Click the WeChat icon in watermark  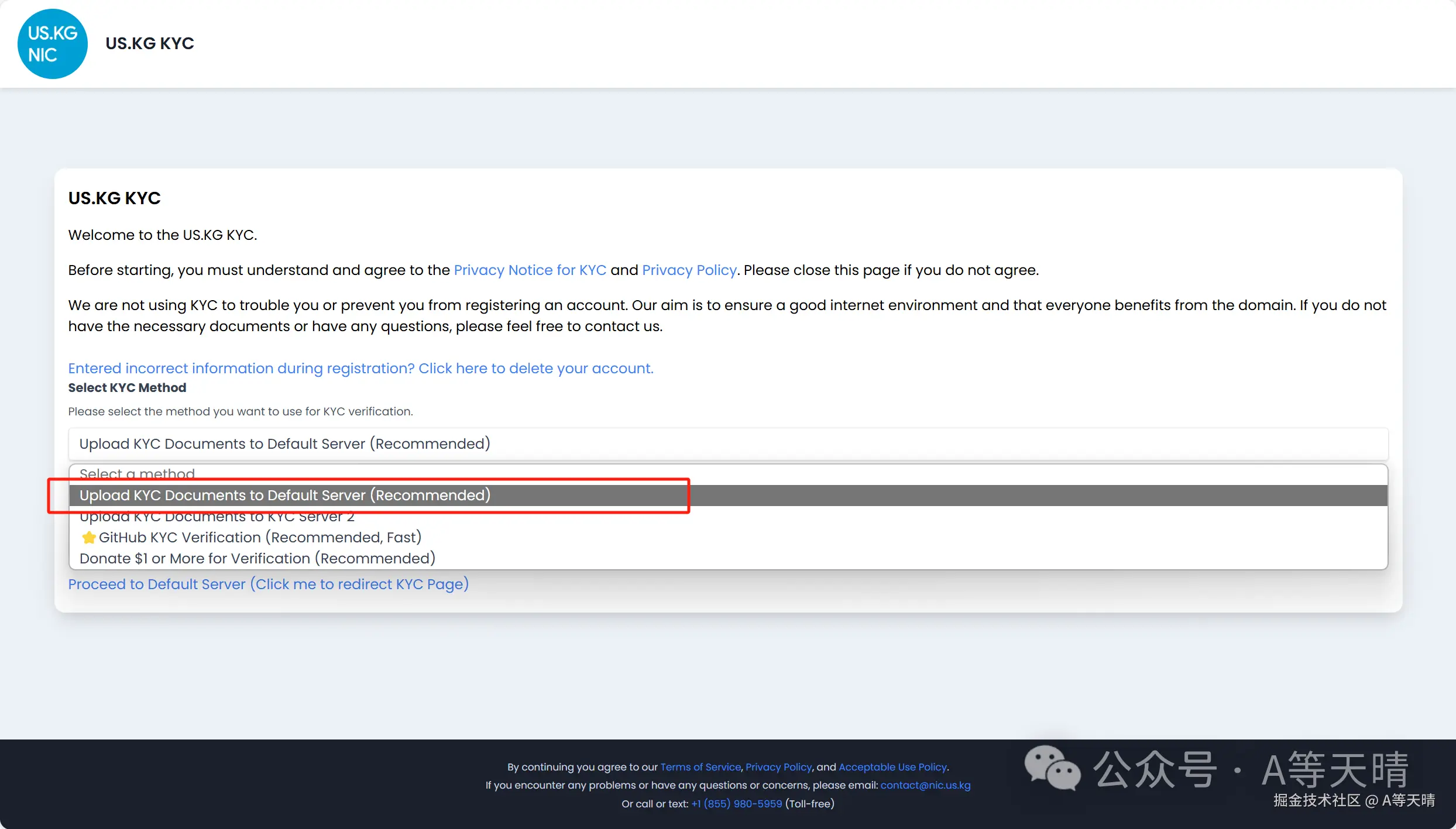click(x=1052, y=768)
